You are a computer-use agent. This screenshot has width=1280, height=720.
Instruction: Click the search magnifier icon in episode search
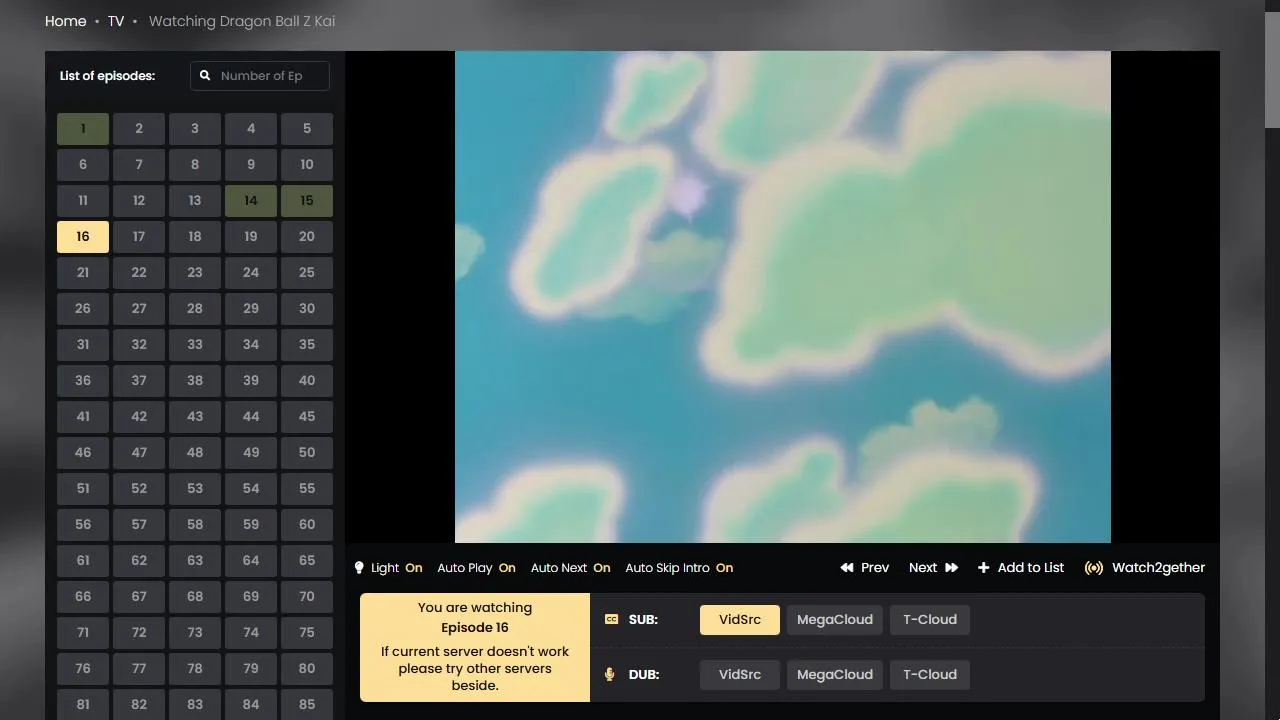tap(205, 75)
